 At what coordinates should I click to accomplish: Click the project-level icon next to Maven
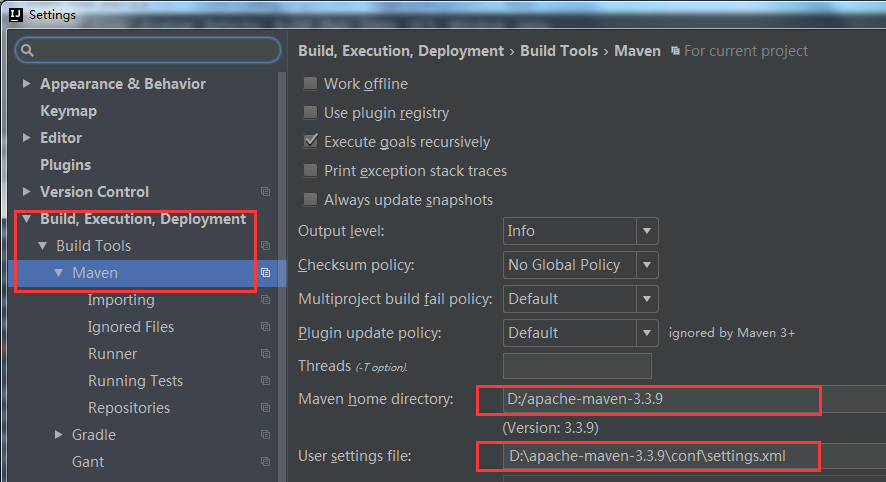[266, 273]
